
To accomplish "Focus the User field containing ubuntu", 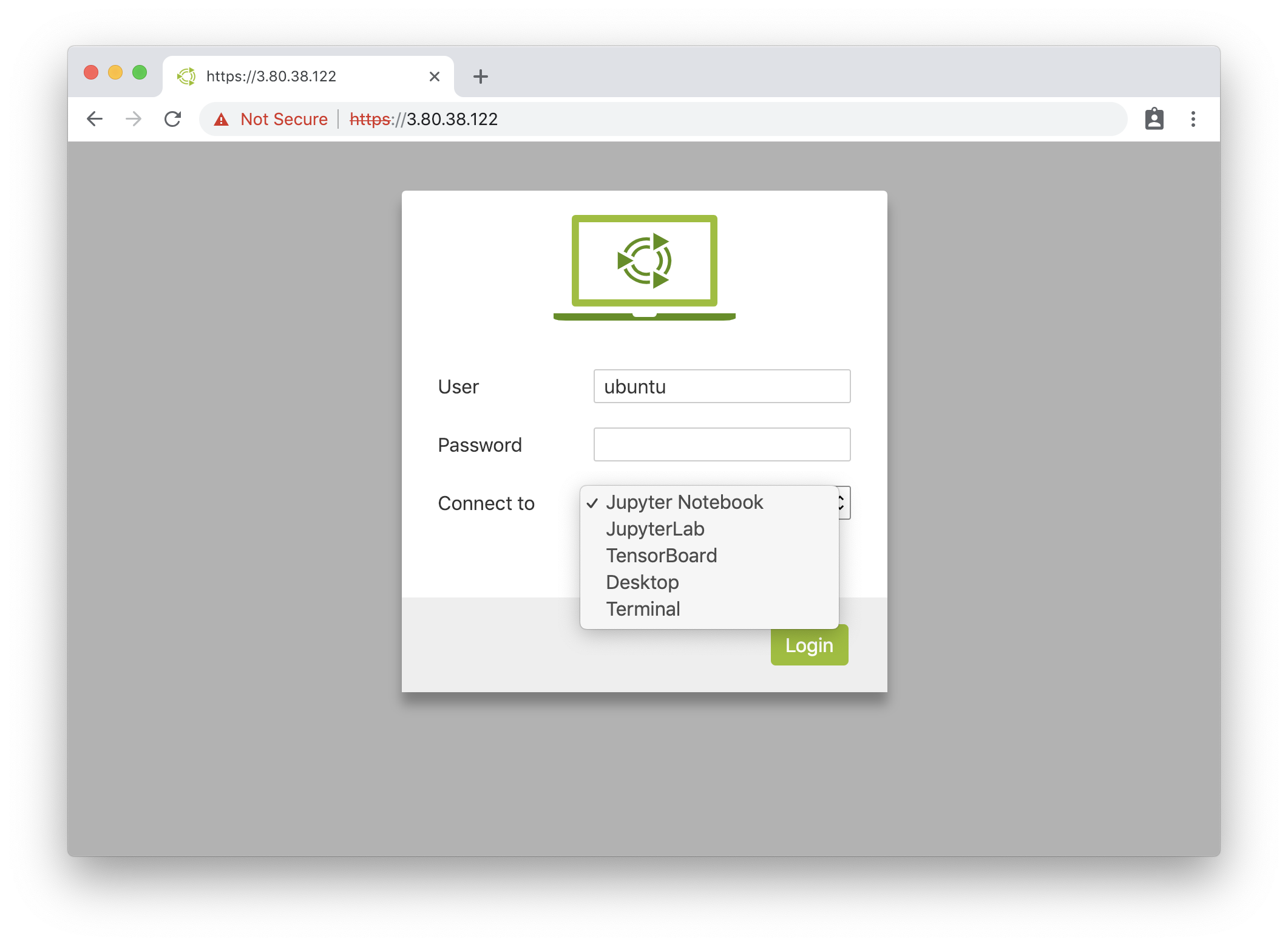I will click(x=722, y=386).
